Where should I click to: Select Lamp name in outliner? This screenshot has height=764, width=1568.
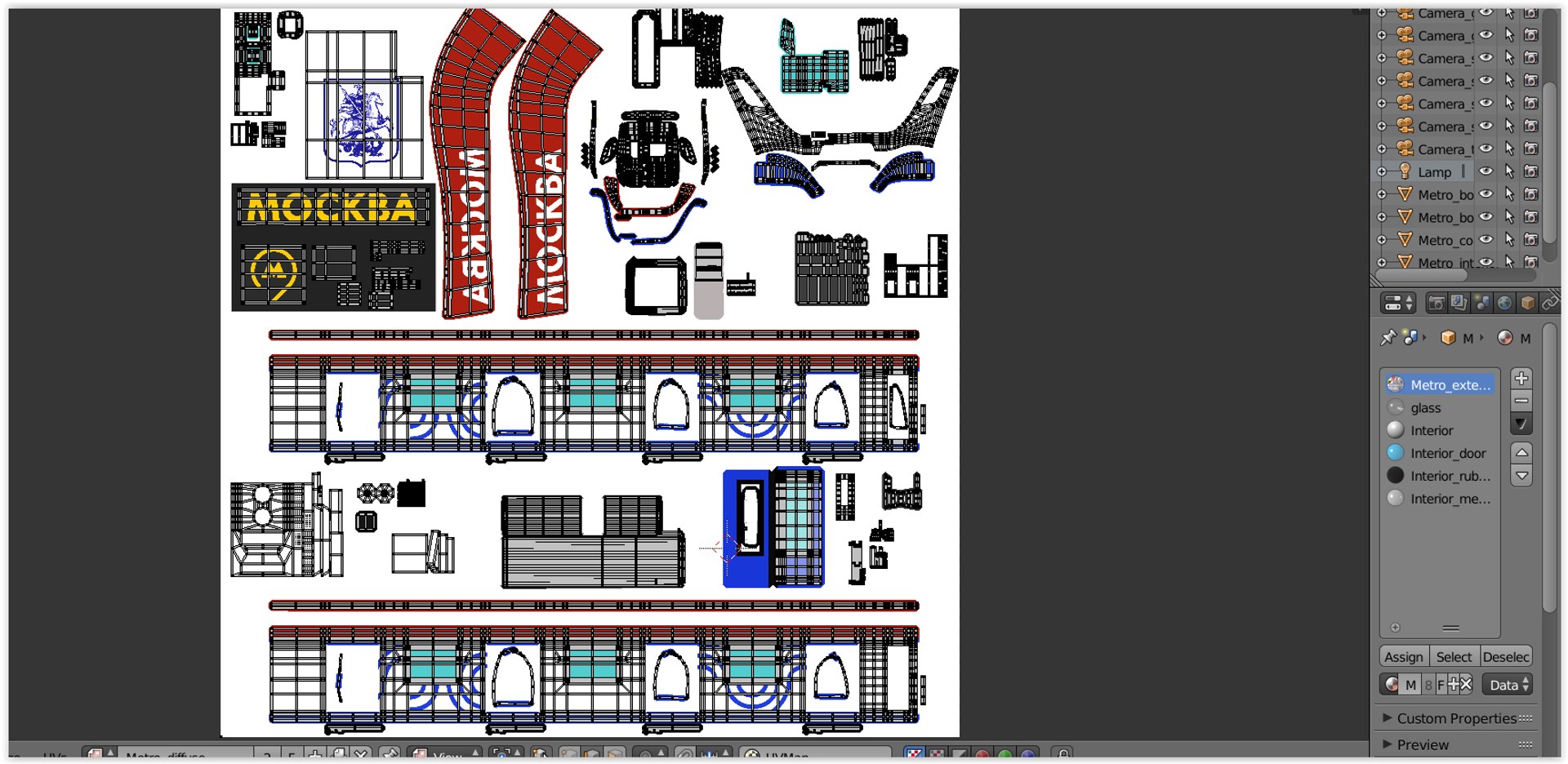pyautogui.click(x=1434, y=172)
